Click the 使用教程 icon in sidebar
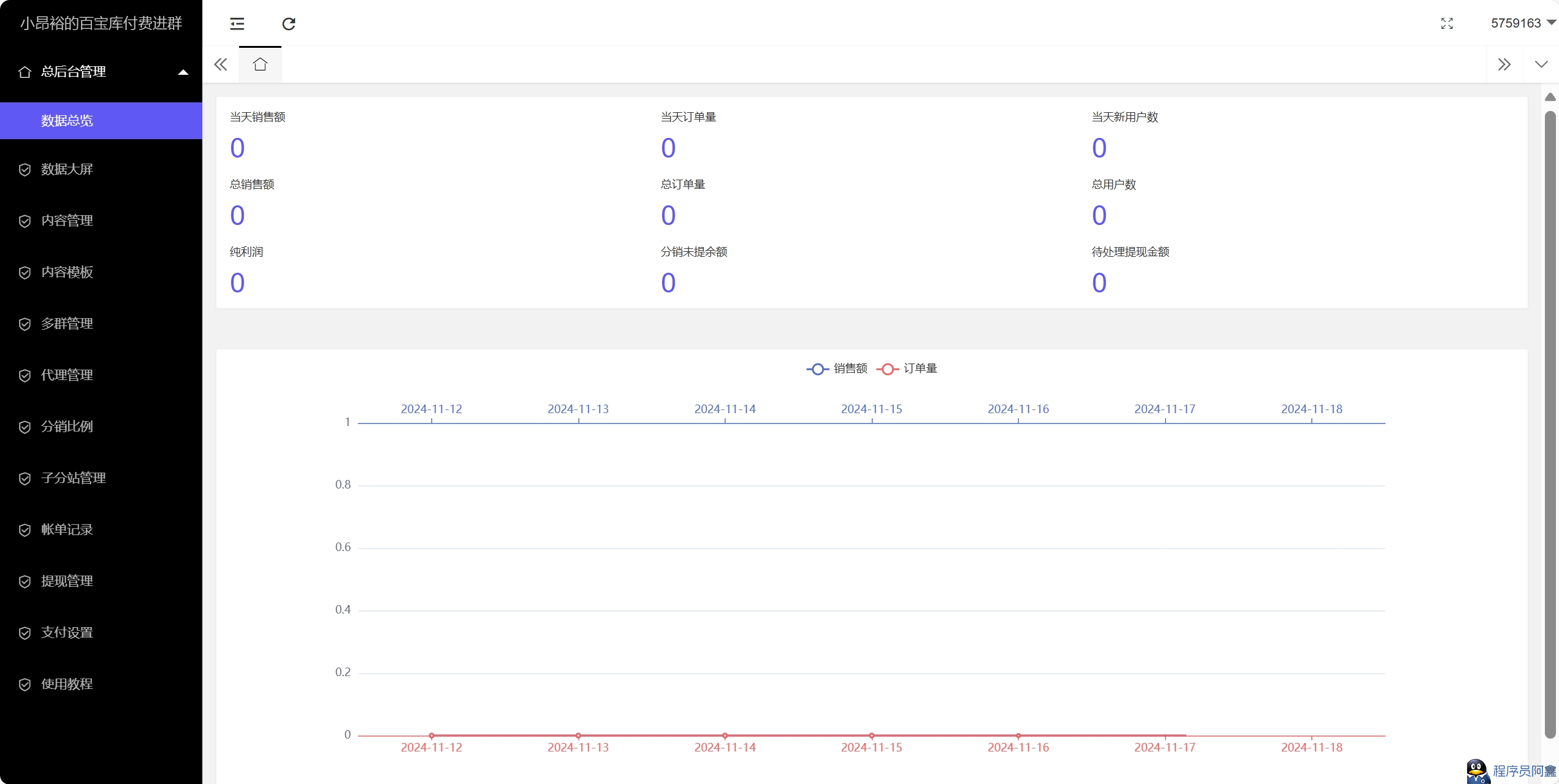1559x784 pixels. tap(24, 684)
